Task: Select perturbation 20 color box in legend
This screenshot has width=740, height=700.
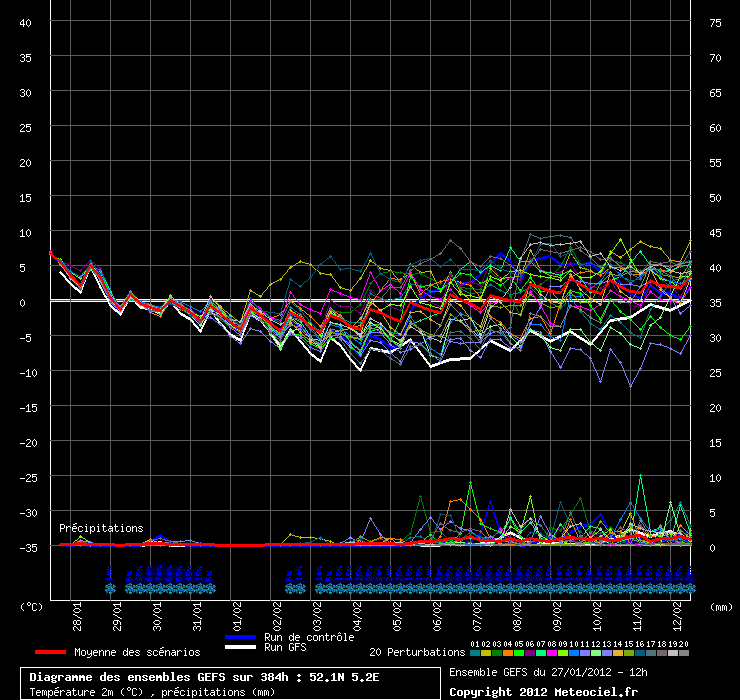Action: pyautogui.click(x=684, y=652)
